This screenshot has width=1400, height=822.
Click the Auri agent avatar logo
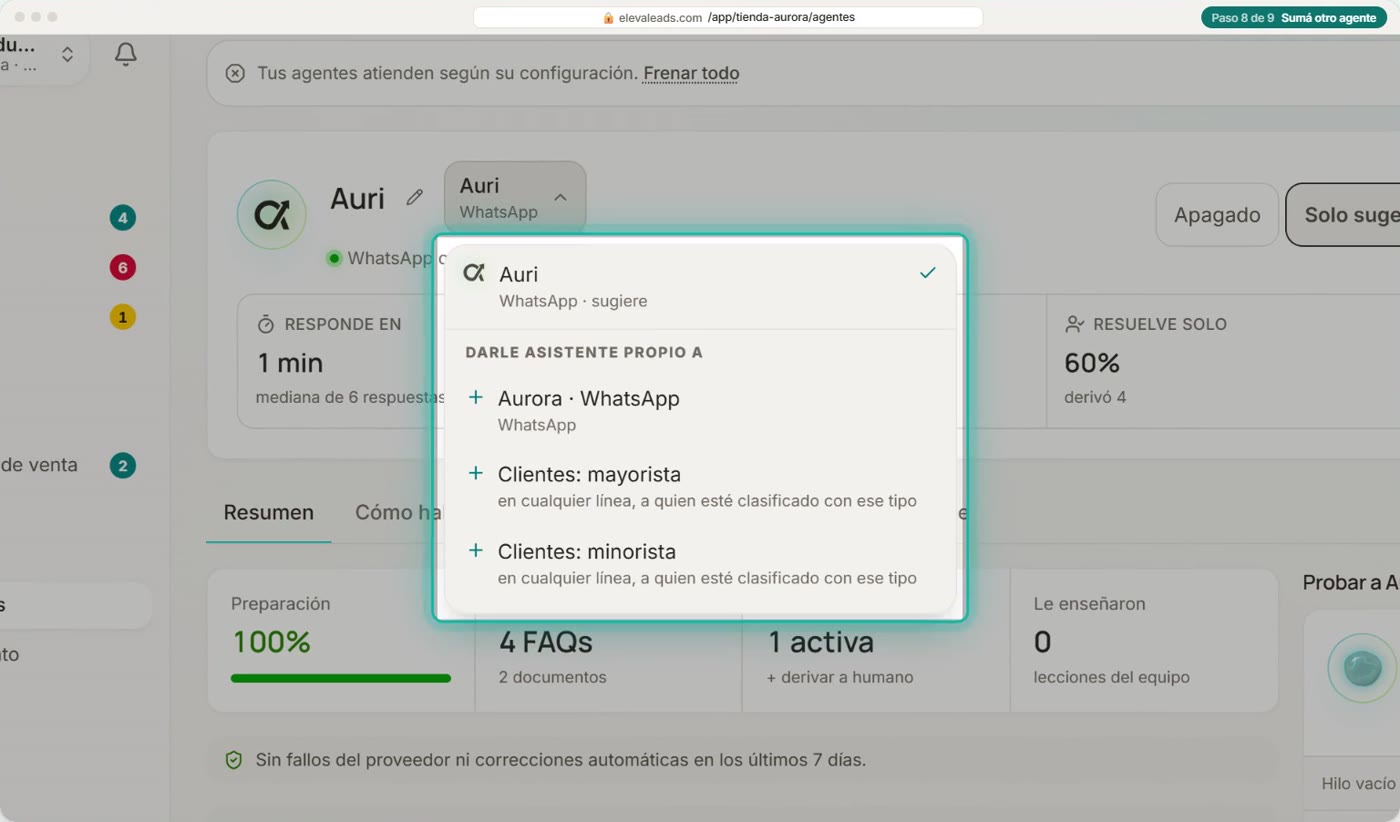271,215
